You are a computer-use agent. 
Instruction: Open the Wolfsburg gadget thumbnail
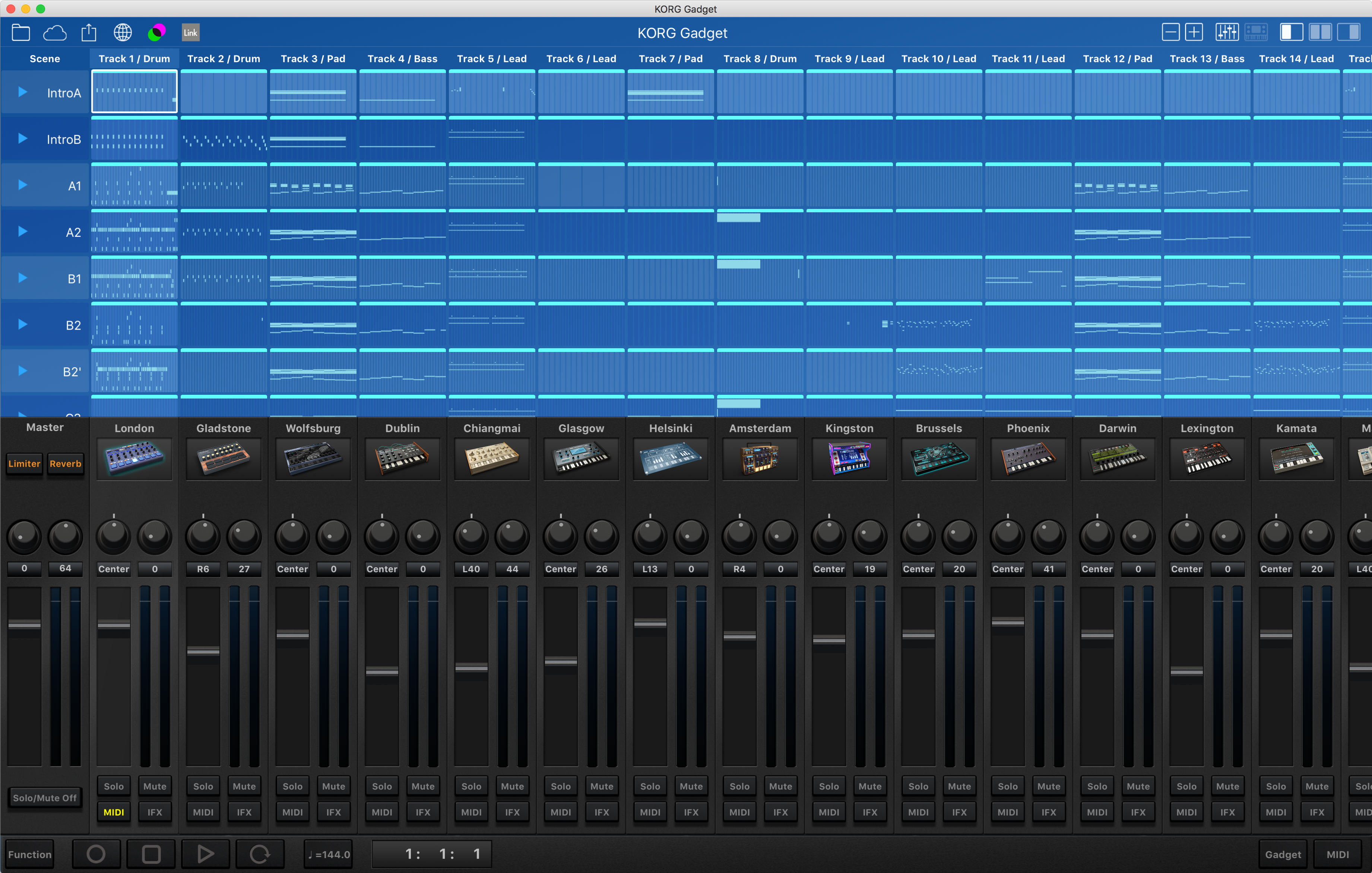coord(313,459)
